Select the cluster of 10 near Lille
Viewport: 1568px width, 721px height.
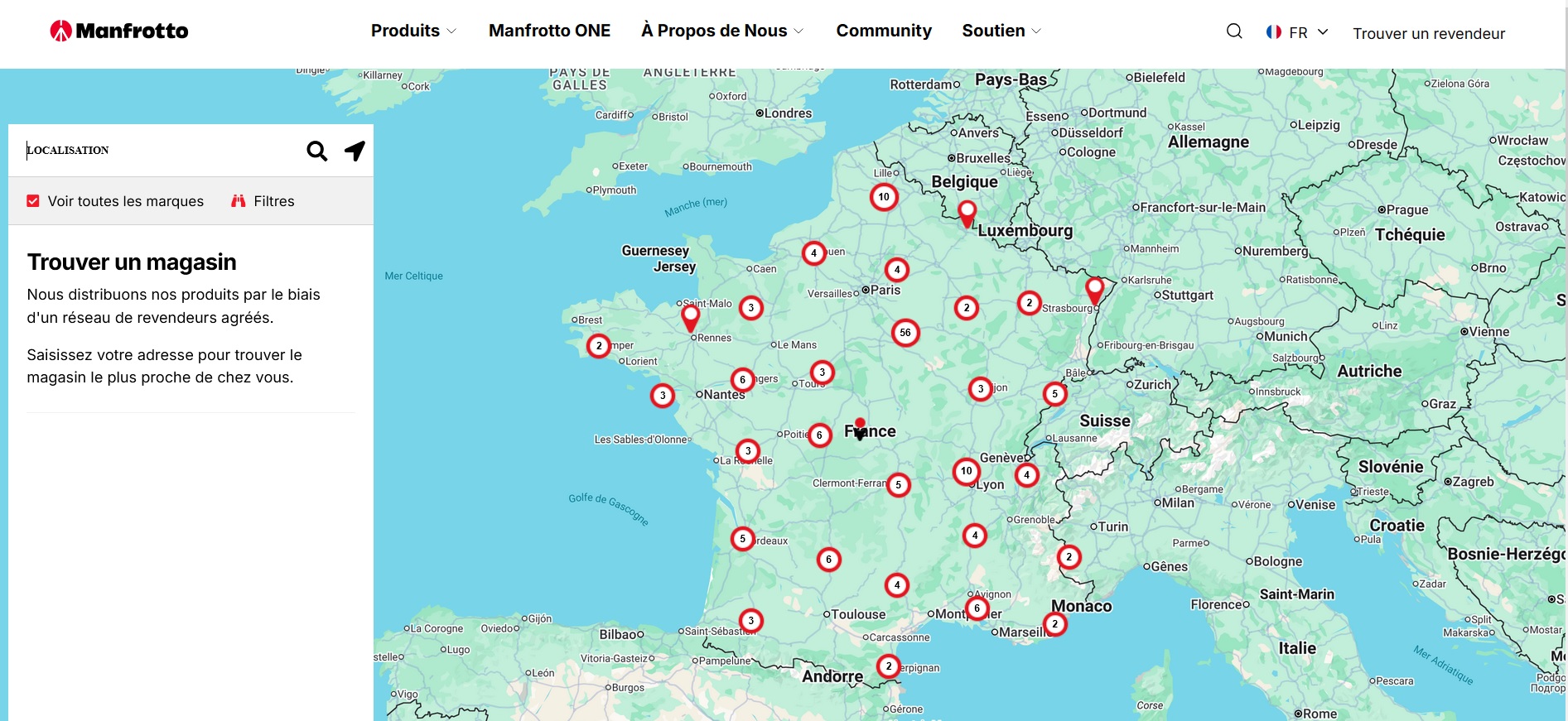[884, 197]
